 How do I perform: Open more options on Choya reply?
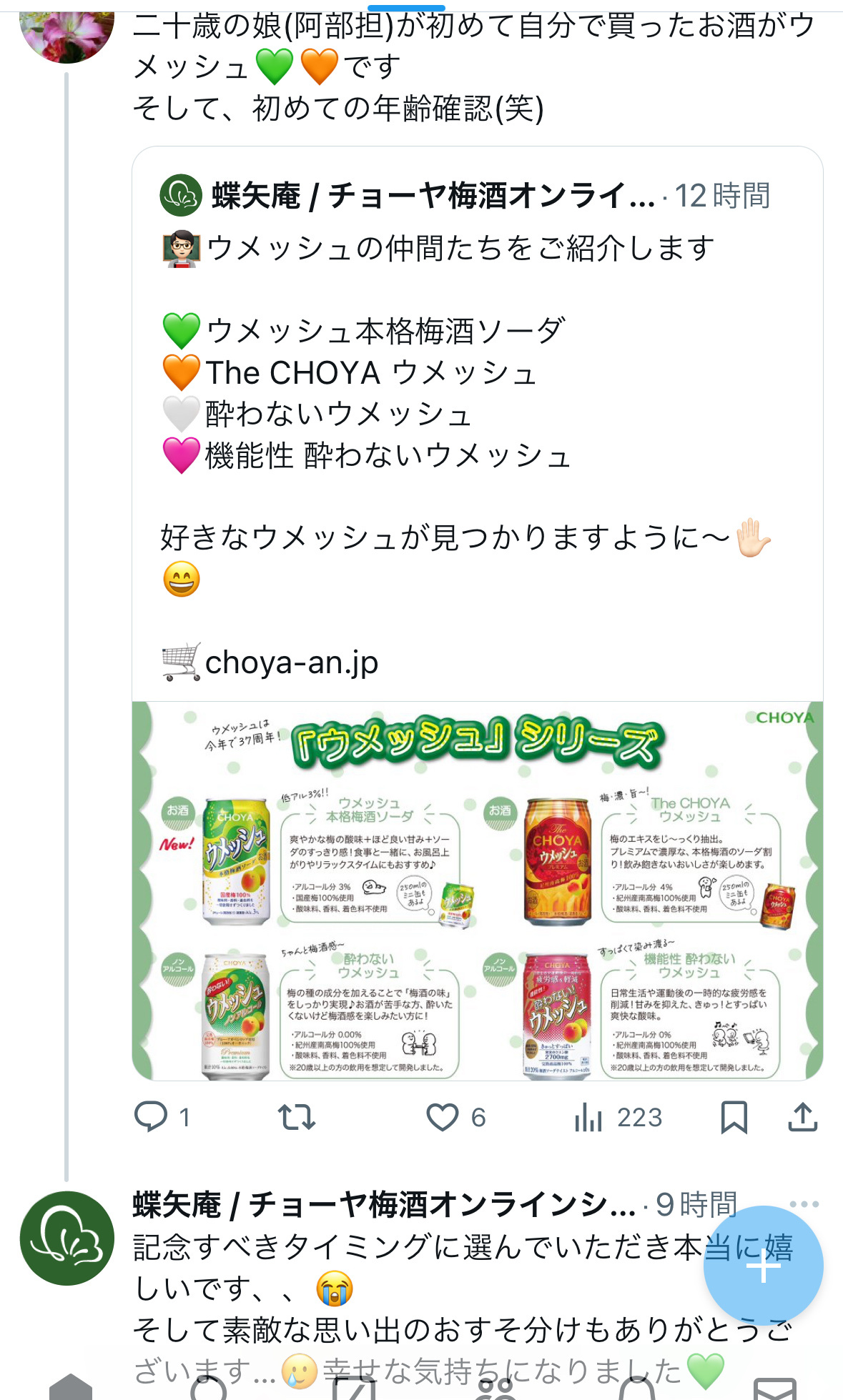pos(804,1204)
